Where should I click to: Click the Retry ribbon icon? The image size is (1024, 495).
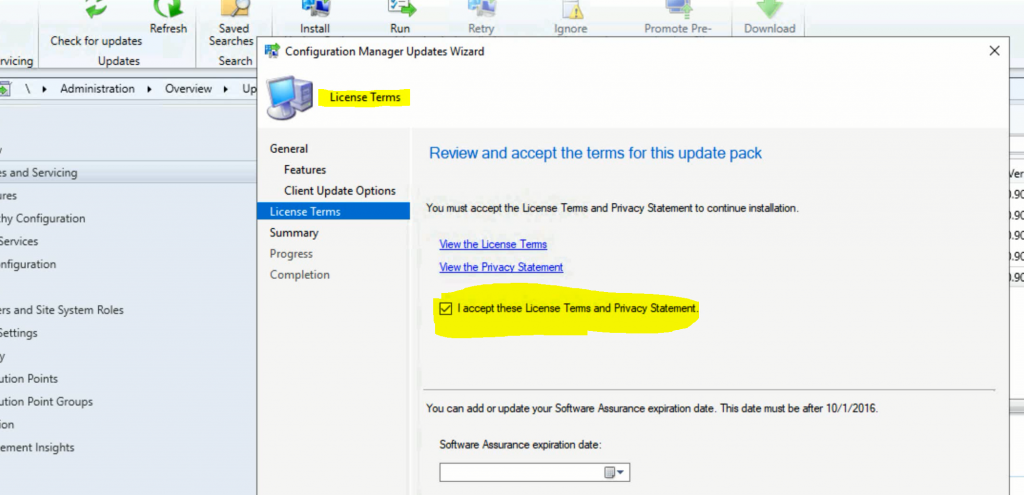(481, 18)
